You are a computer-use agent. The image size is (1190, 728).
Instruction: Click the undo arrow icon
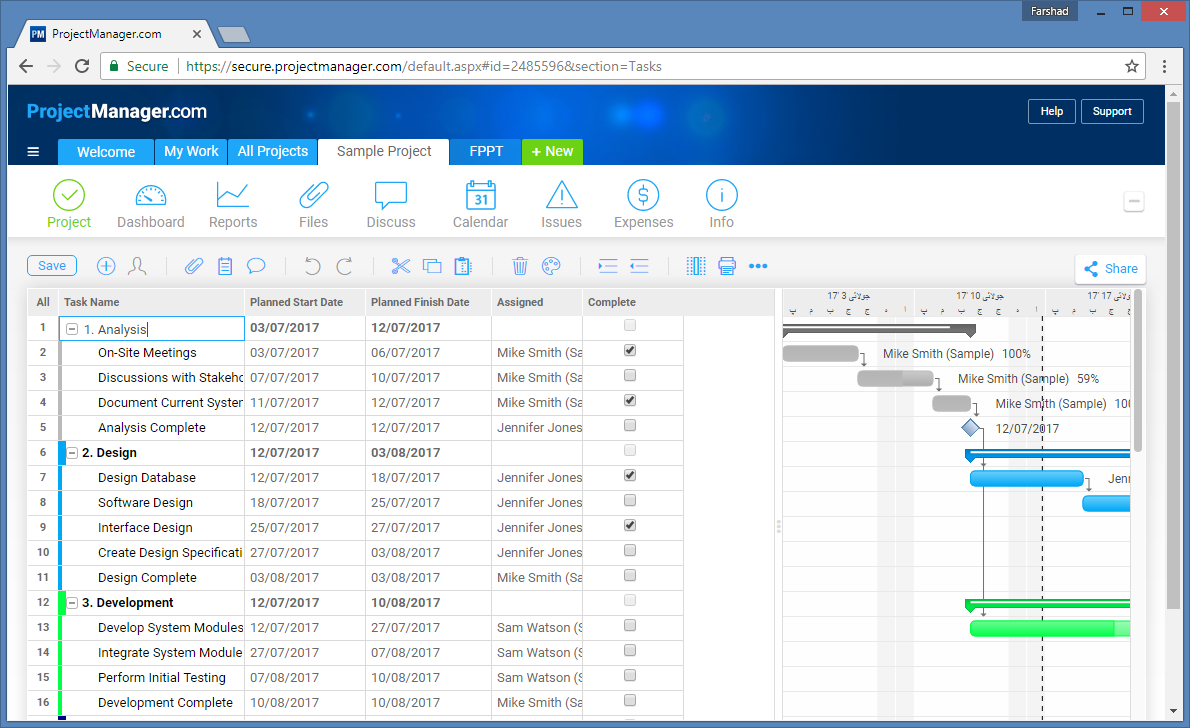[312, 266]
